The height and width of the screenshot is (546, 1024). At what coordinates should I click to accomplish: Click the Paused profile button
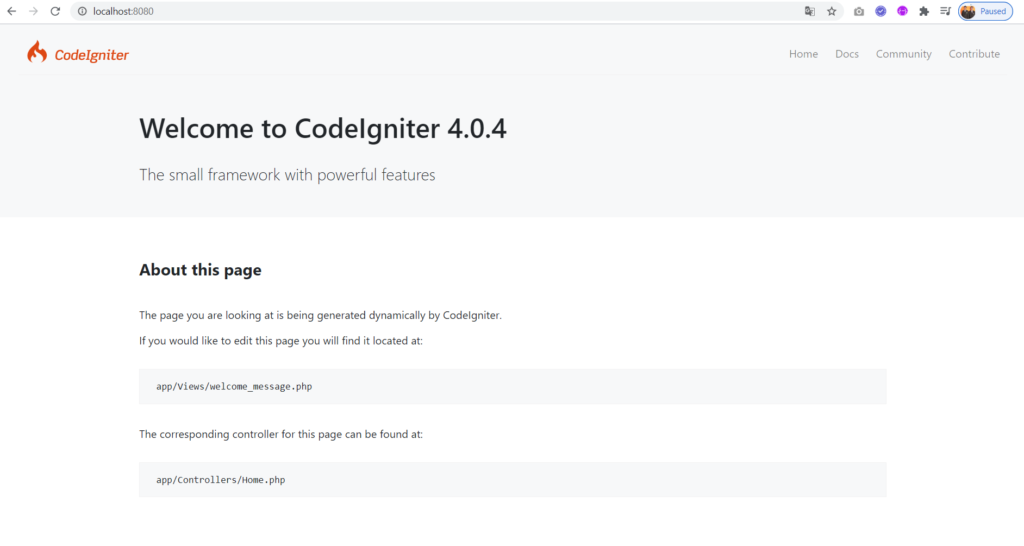coord(985,11)
